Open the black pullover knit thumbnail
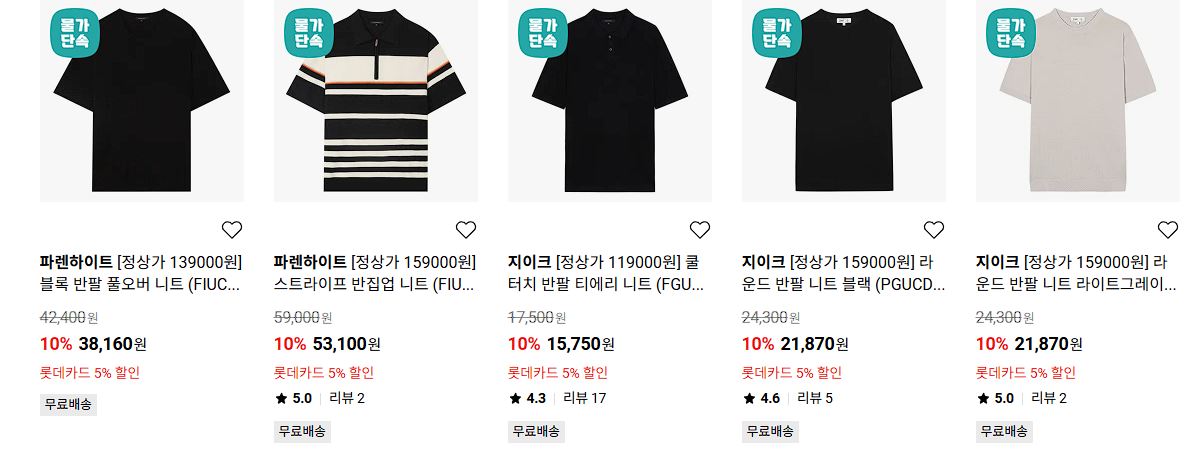Screen dimensions: 1191x452 tap(142, 100)
